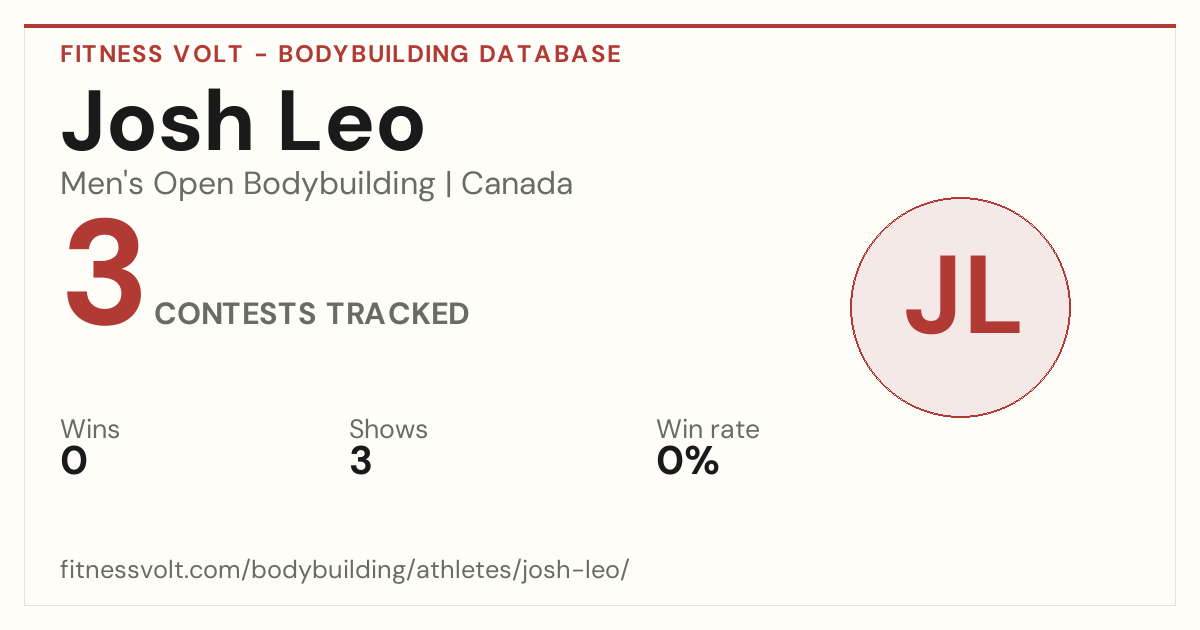The image size is (1200, 630).
Task: Click the letter L in avatar
Action: pyautogui.click(x=994, y=296)
